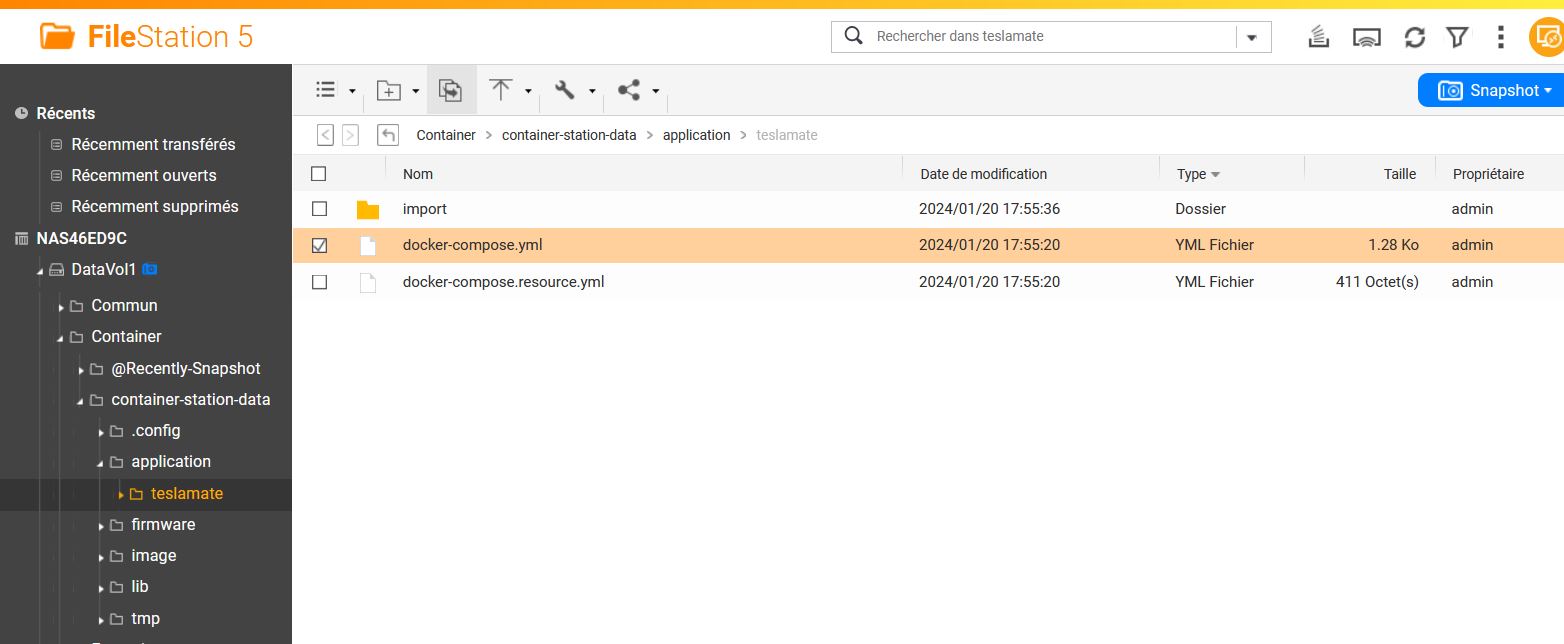Expand the upload dropdown arrow
The width and height of the screenshot is (1564, 644).
coord(528,91)
